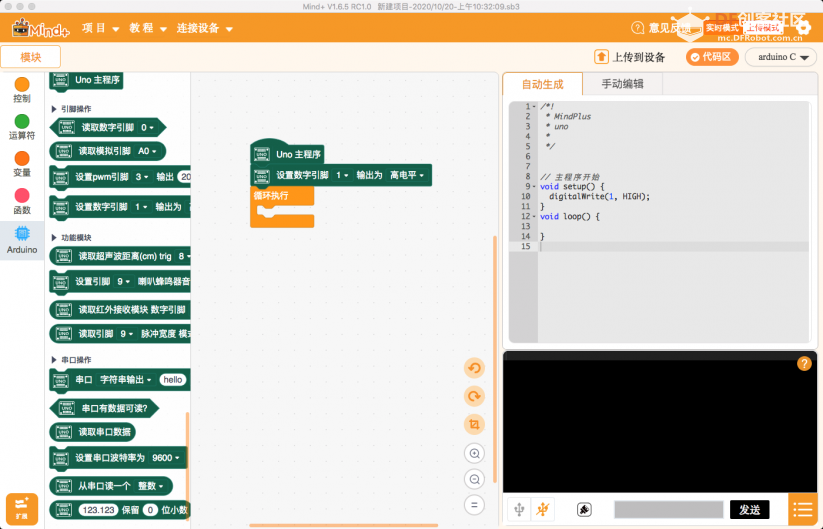823x529 pixels.
Task: Click the upload arrow icon beside 上传到设备
Action: click(x=602, y=57)
